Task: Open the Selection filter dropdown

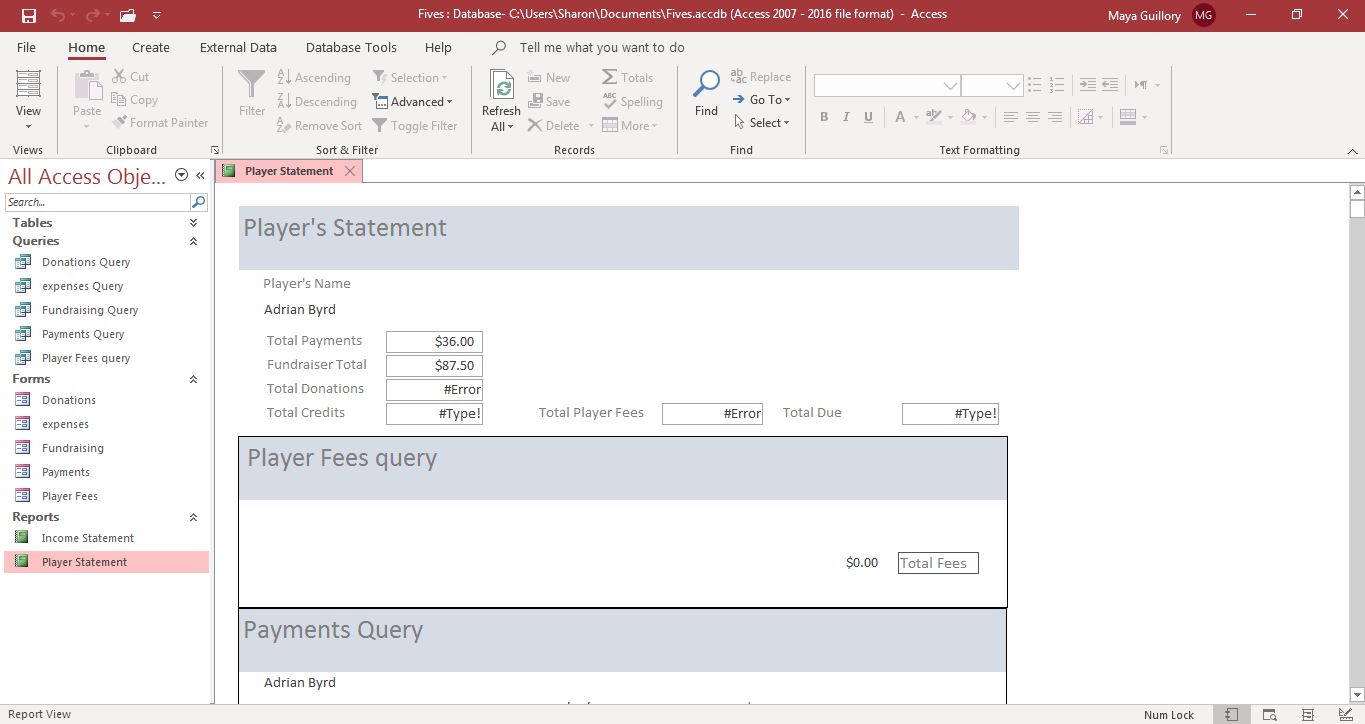Action: pyautogui.click(x=410, y=77)
